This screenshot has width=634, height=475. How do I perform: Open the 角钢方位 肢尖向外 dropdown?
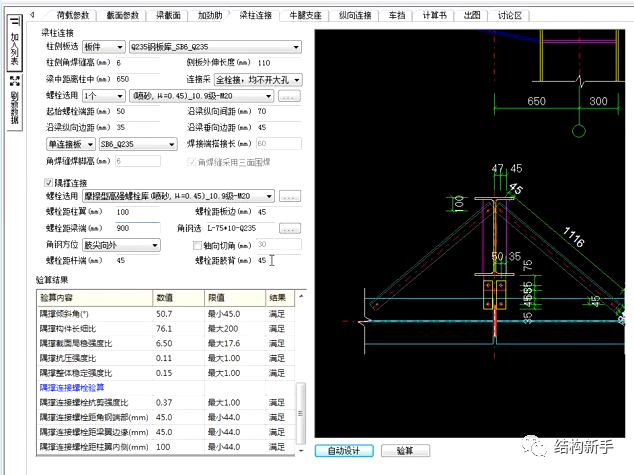tap(121, 245)
